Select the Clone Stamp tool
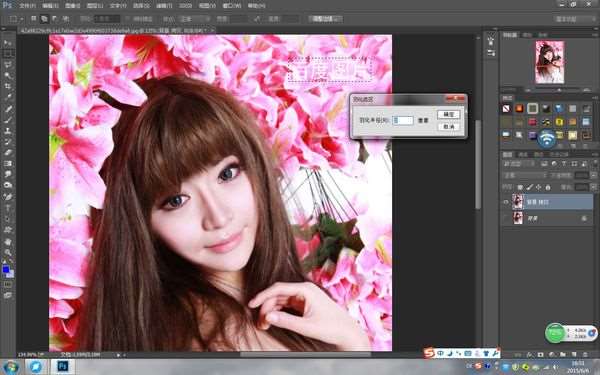 pyautogui.click(x=8, y=130)
